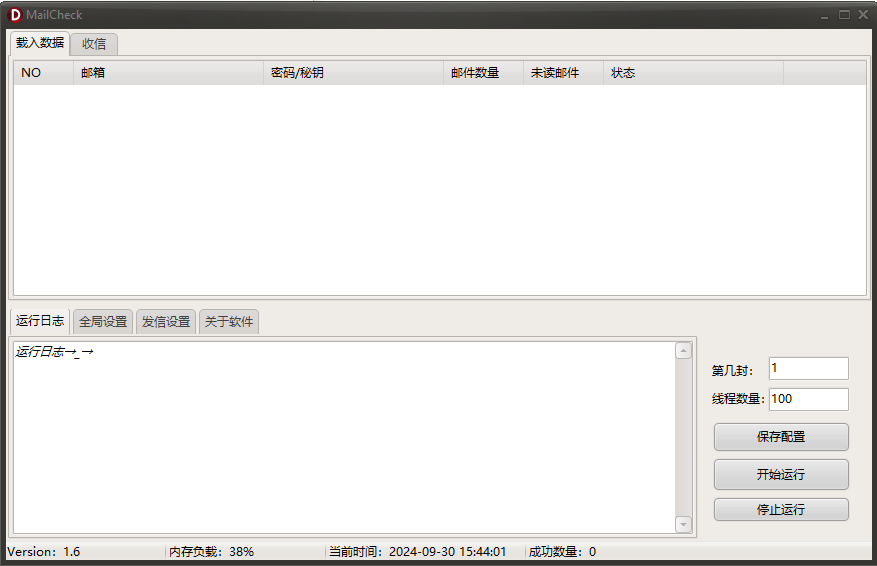
Task: Maximize the MailCheck window
Action: click(x=844, y=15)
